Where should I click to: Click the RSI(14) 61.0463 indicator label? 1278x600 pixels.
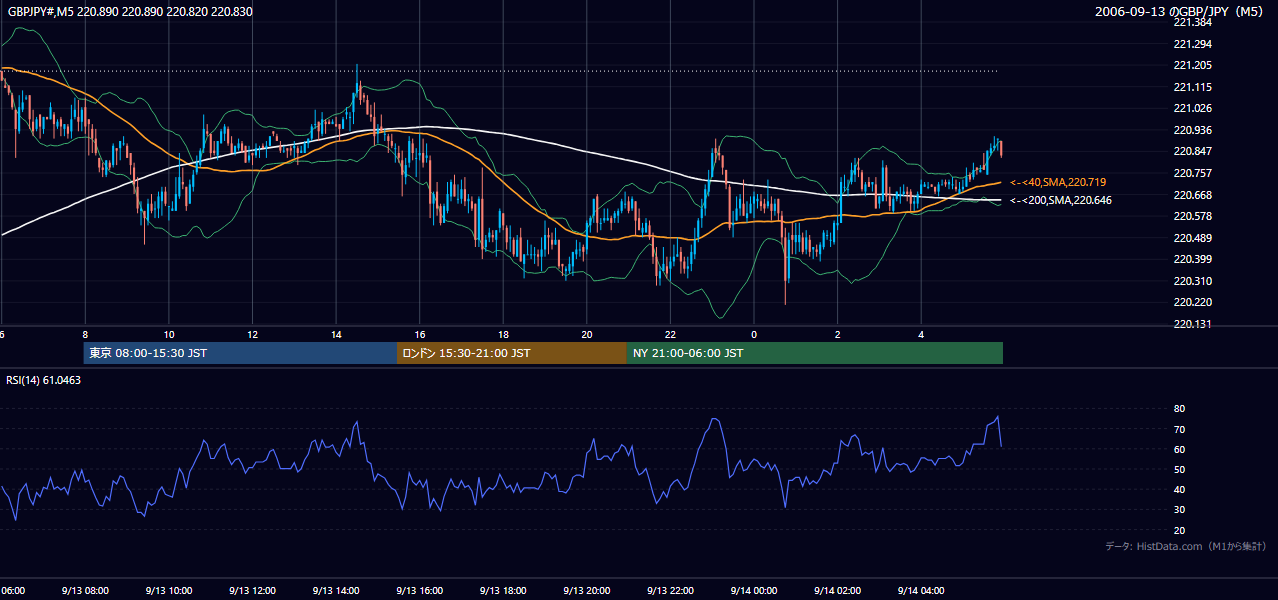44,380
